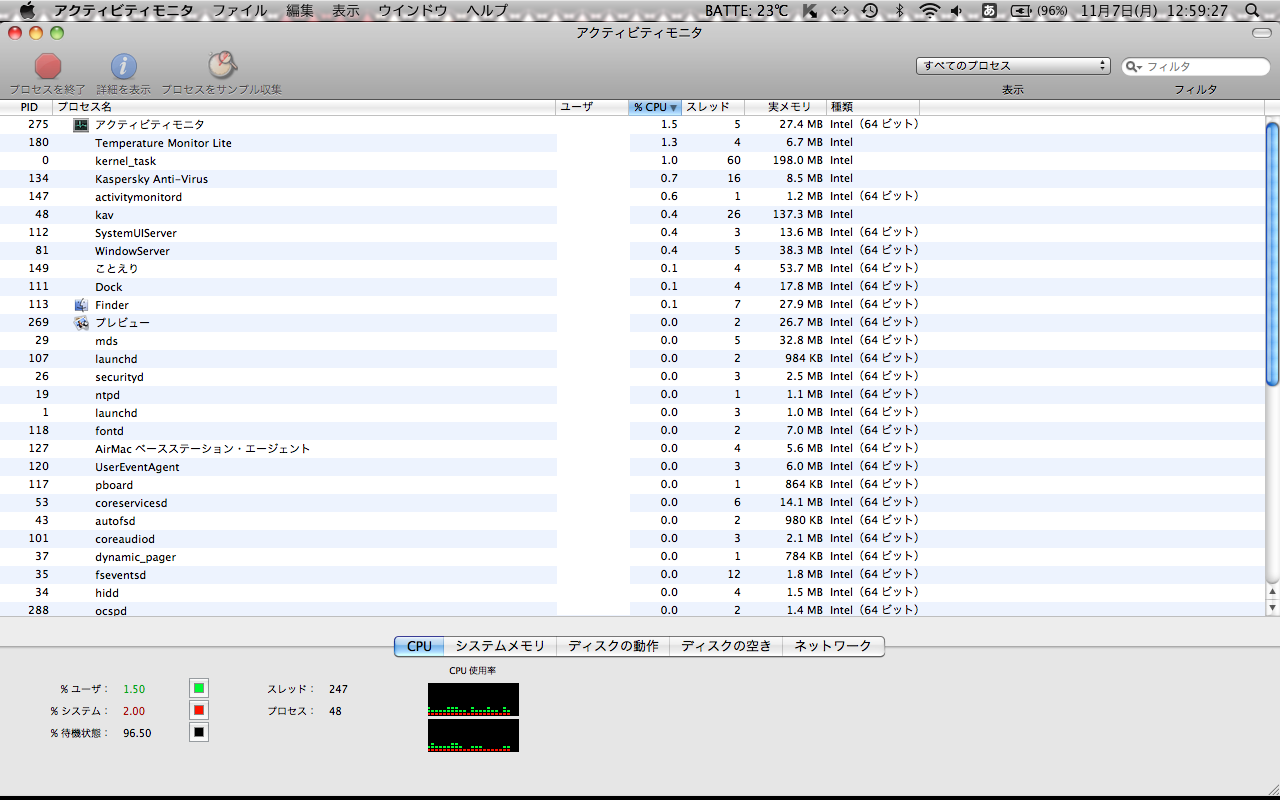
Task: Sort by the プロセス名 column header
Action: [x=305, y=107]
